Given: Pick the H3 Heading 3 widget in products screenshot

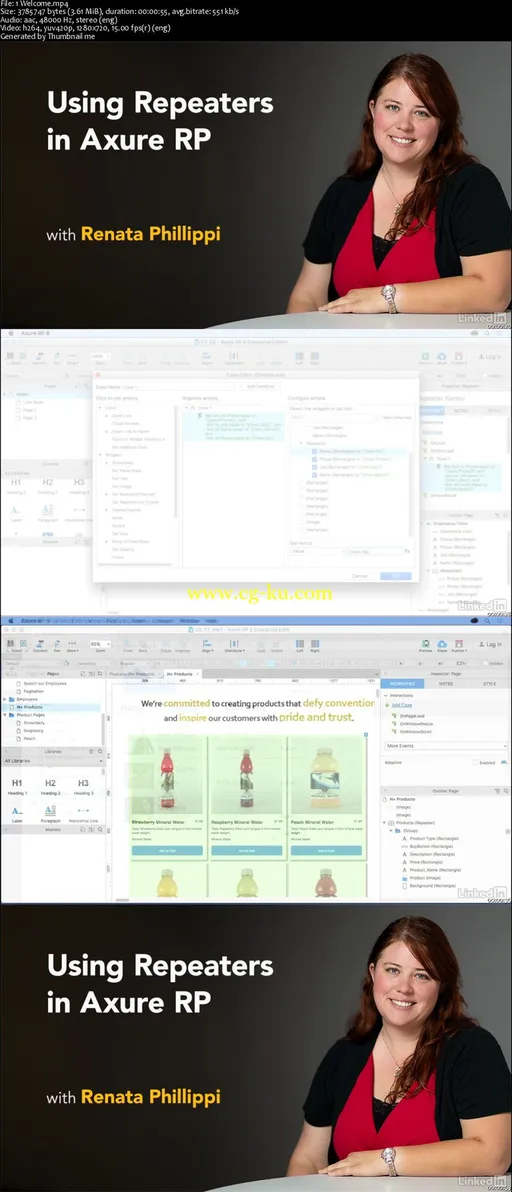Looking at the screenshot, I should click(83, 787).
